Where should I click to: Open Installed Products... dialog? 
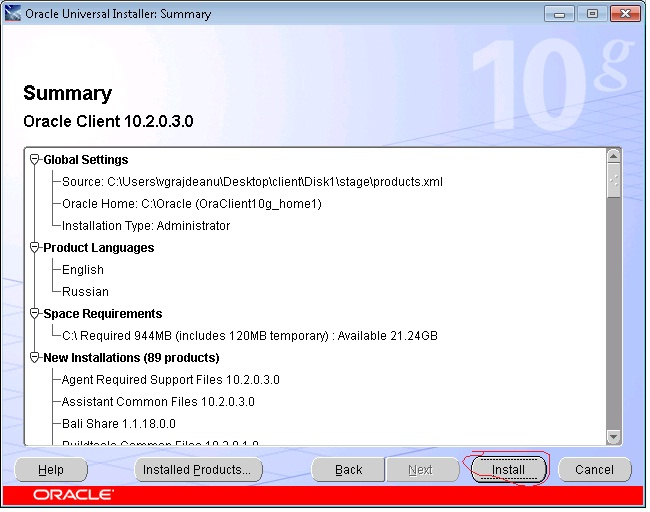click(197, 470)
